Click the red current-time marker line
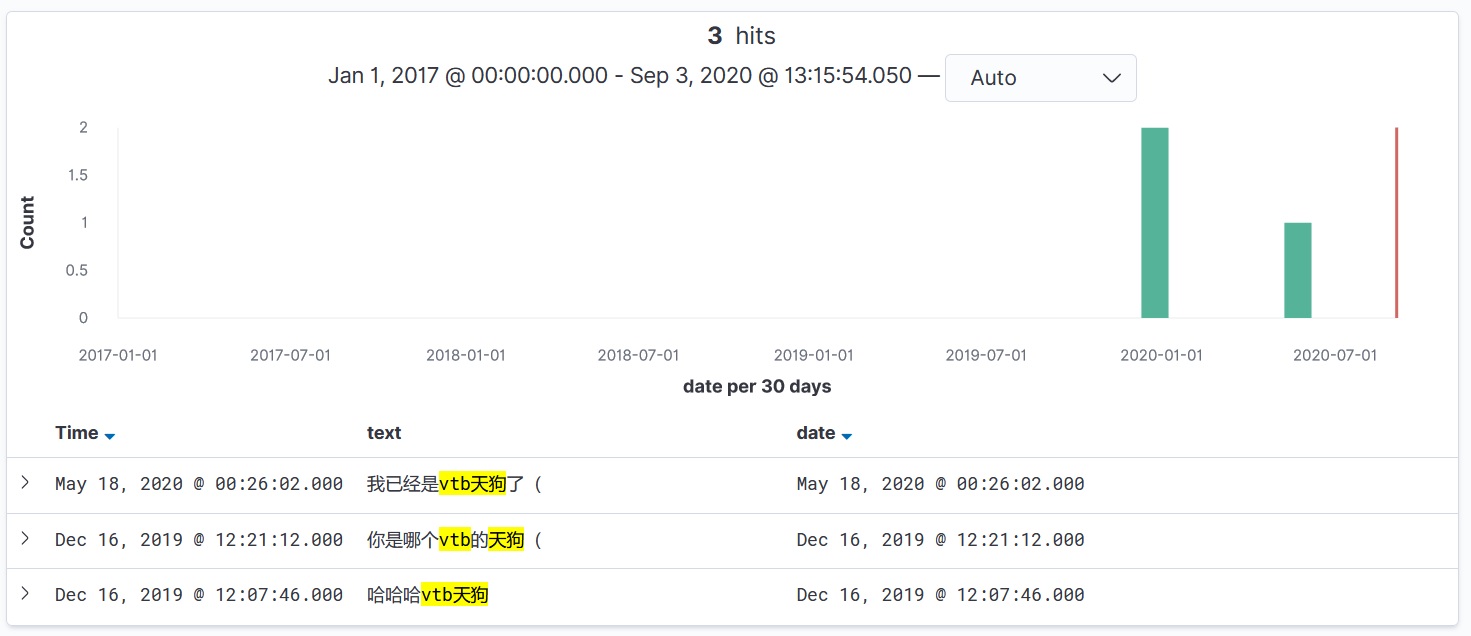The height and width of the screenshot is (636, 1471). point(1396,223)
